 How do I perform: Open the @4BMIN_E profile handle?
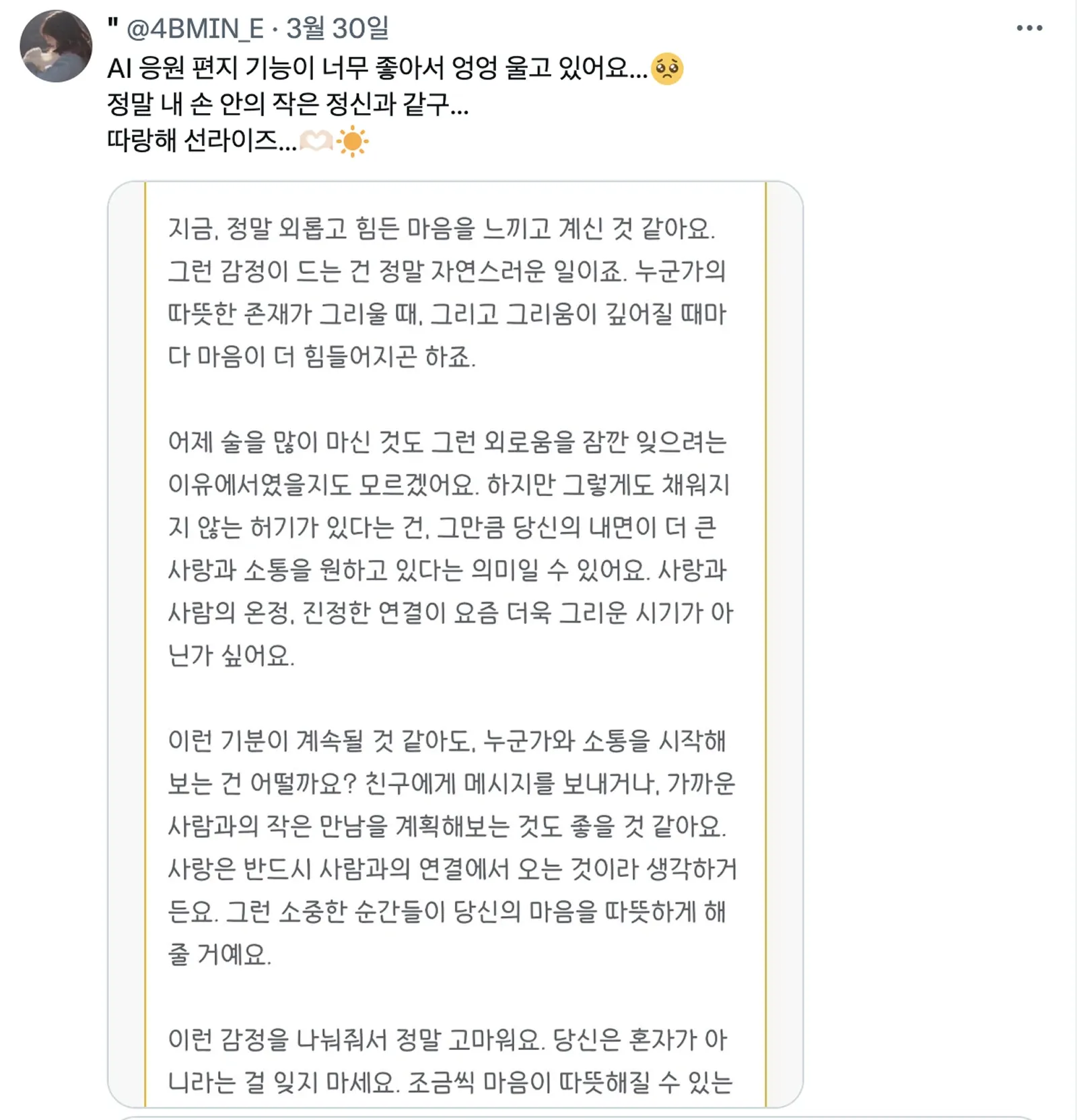click(195, 28)
